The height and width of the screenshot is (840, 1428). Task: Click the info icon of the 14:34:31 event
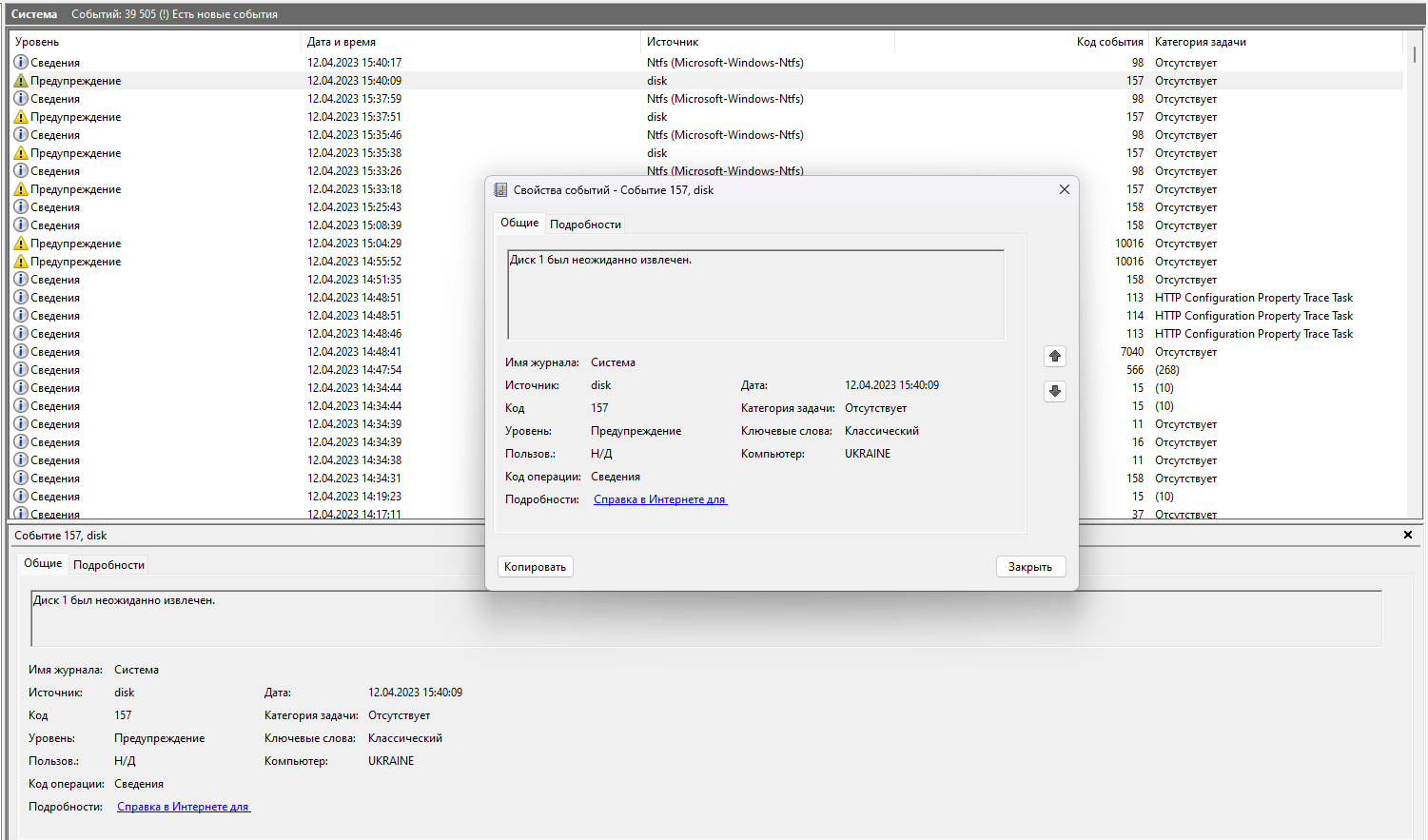21,479
